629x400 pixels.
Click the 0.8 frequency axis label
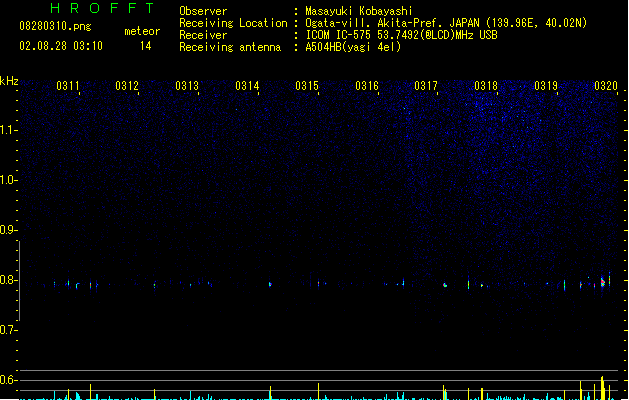[8, 280]
